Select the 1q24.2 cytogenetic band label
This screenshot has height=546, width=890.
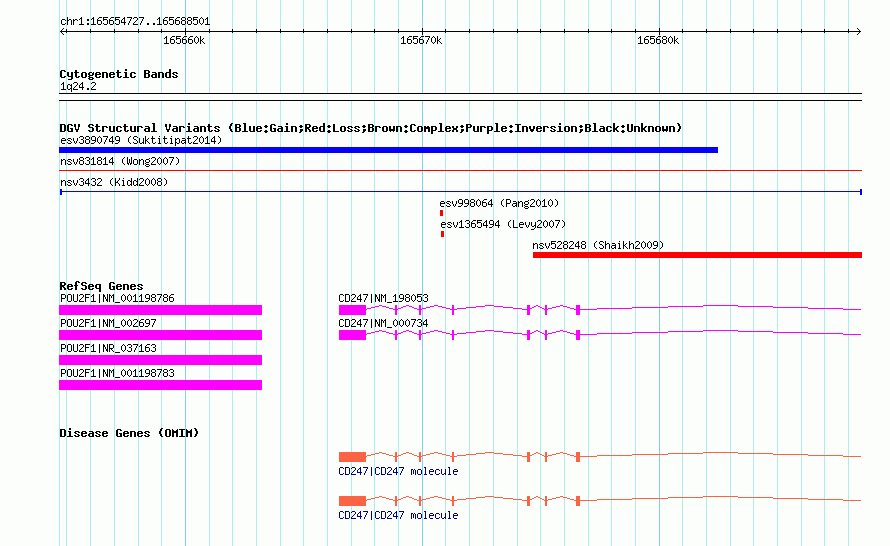(x=78, y=86)
